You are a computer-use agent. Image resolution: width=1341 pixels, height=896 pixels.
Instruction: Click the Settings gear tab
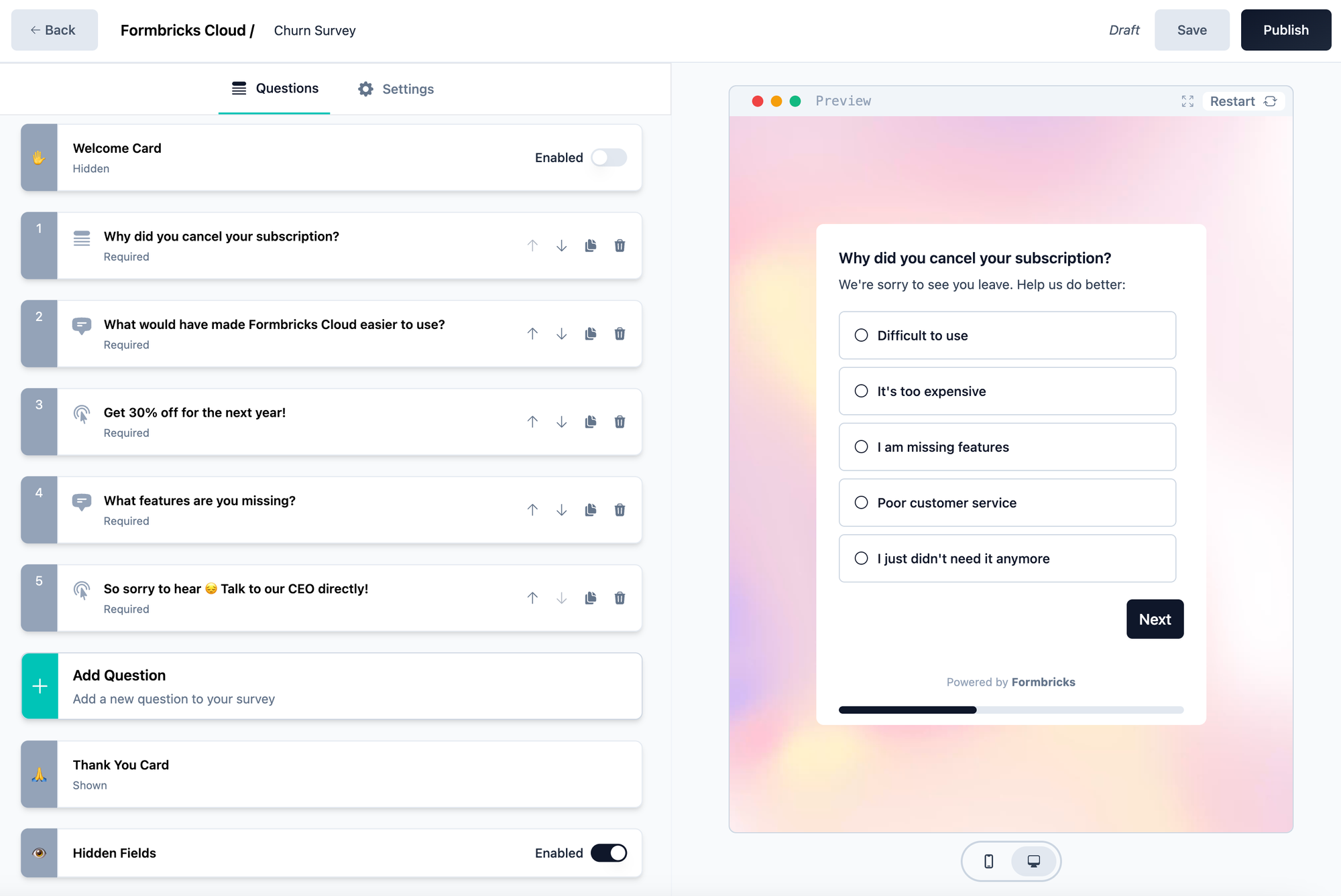pyautogui.click(x=396, y=89)
